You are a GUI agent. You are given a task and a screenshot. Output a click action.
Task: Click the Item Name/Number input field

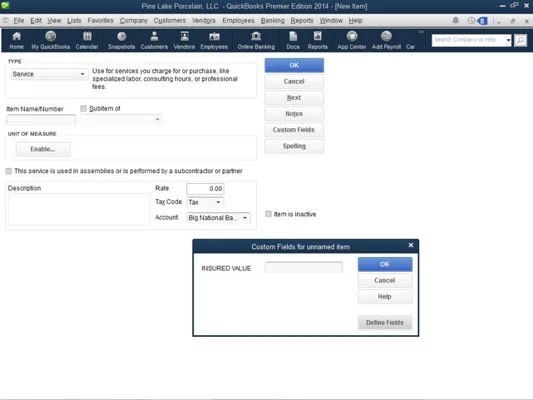click(41, 120)
